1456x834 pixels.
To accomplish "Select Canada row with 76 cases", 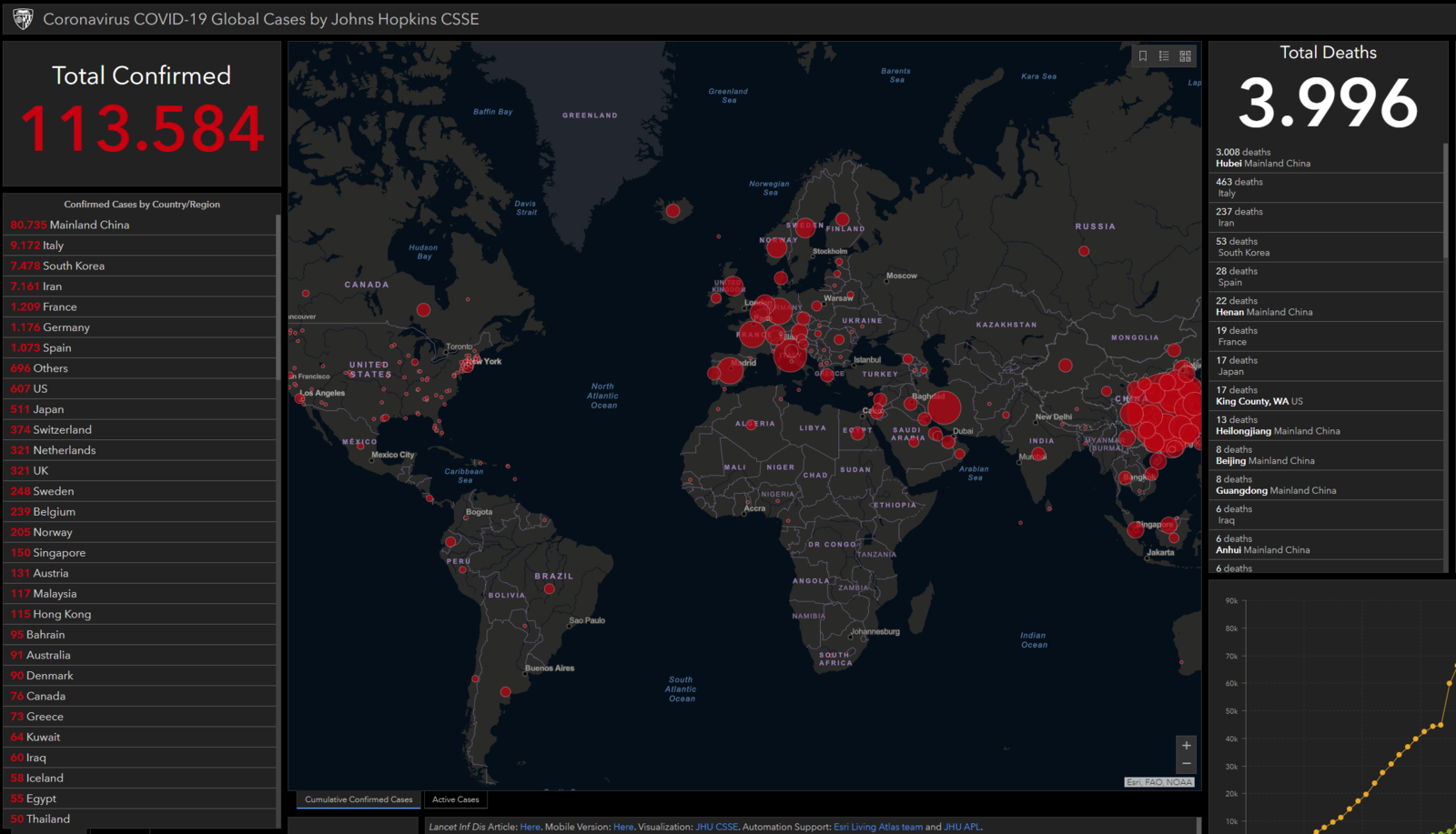I will click(139, 696).
